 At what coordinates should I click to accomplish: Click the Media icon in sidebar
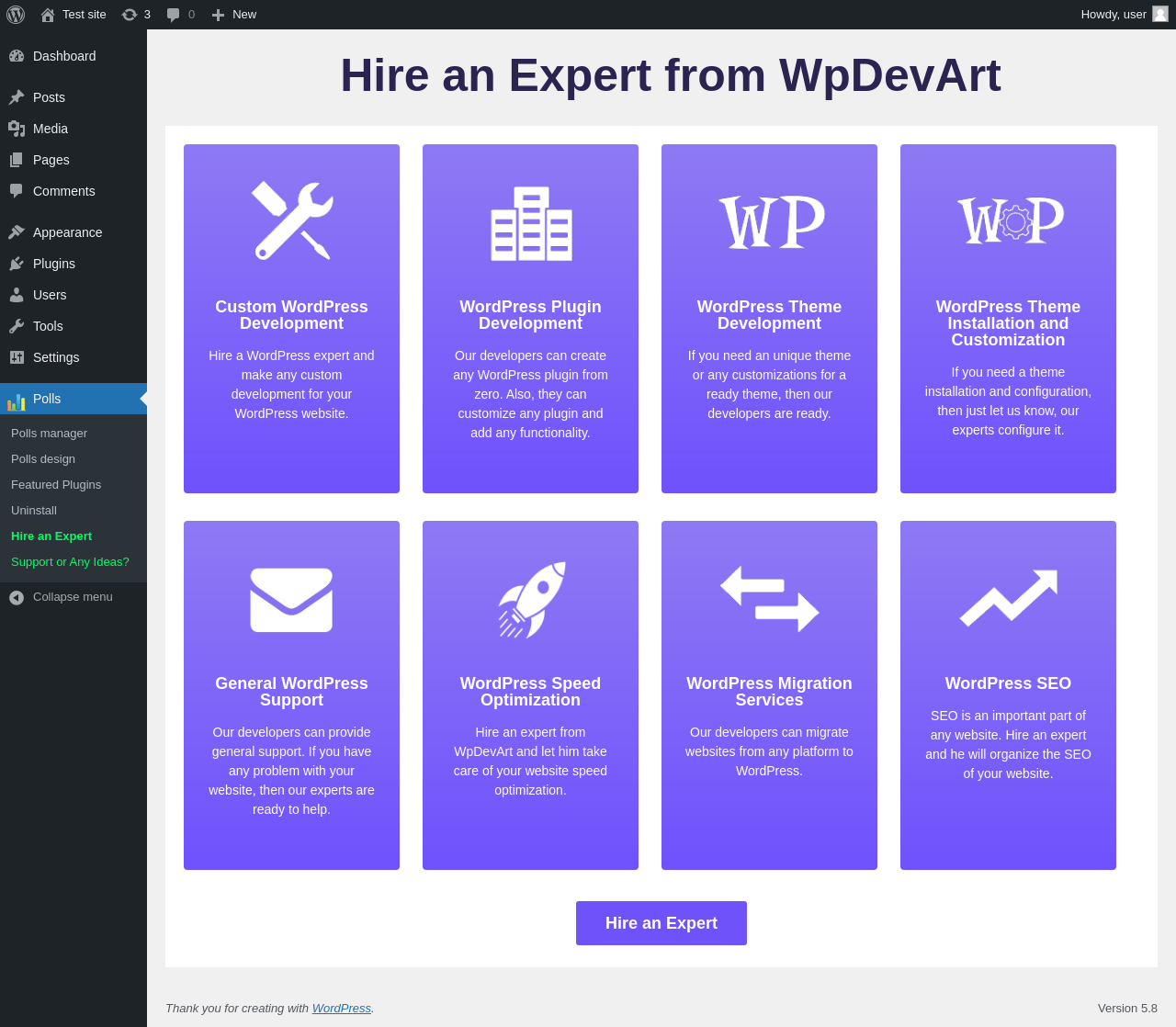click(x=17, y=129)
